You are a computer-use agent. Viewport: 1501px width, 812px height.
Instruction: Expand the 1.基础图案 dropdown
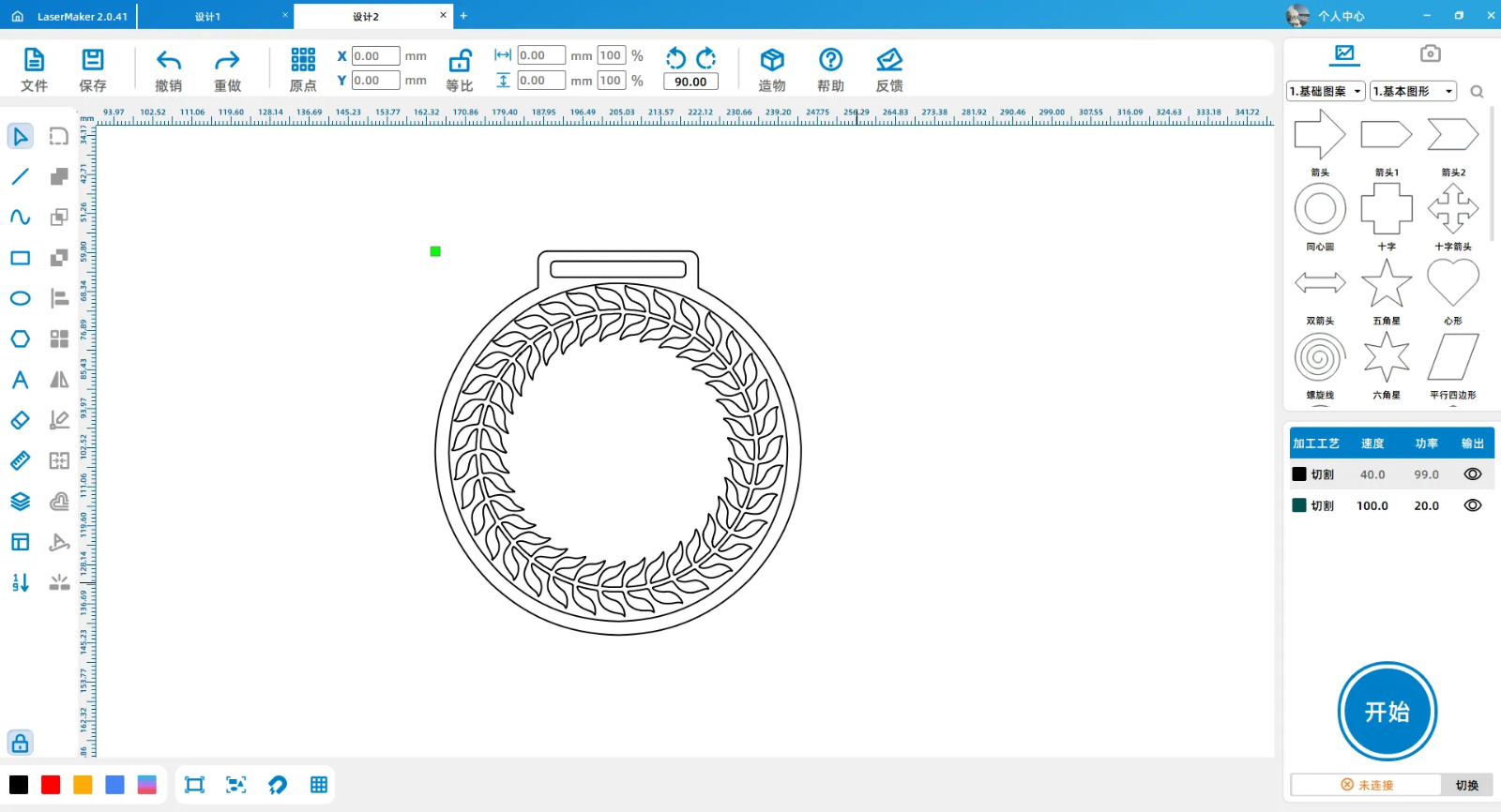click(x=1326, y=91)
